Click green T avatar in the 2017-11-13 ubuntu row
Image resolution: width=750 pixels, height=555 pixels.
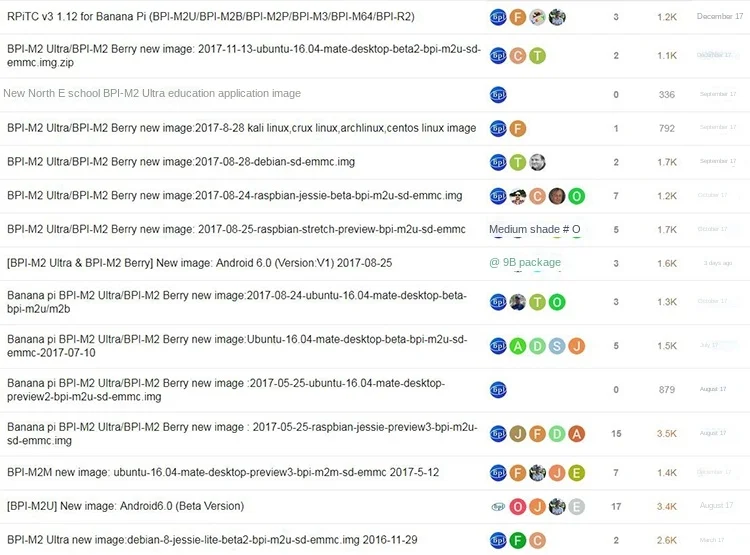[537, 56]
